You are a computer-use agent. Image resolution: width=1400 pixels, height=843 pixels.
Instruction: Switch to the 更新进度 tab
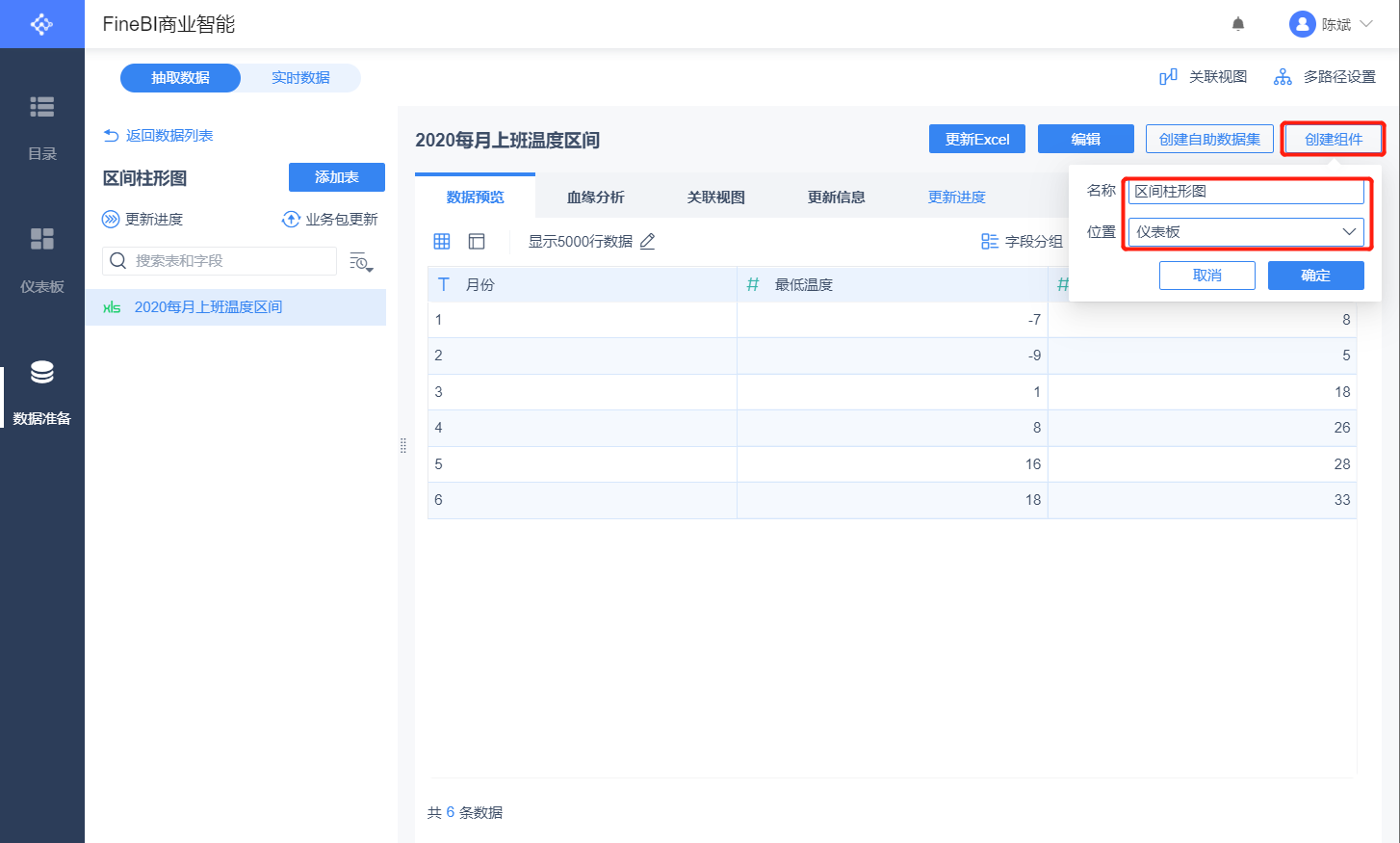(957, 197)
